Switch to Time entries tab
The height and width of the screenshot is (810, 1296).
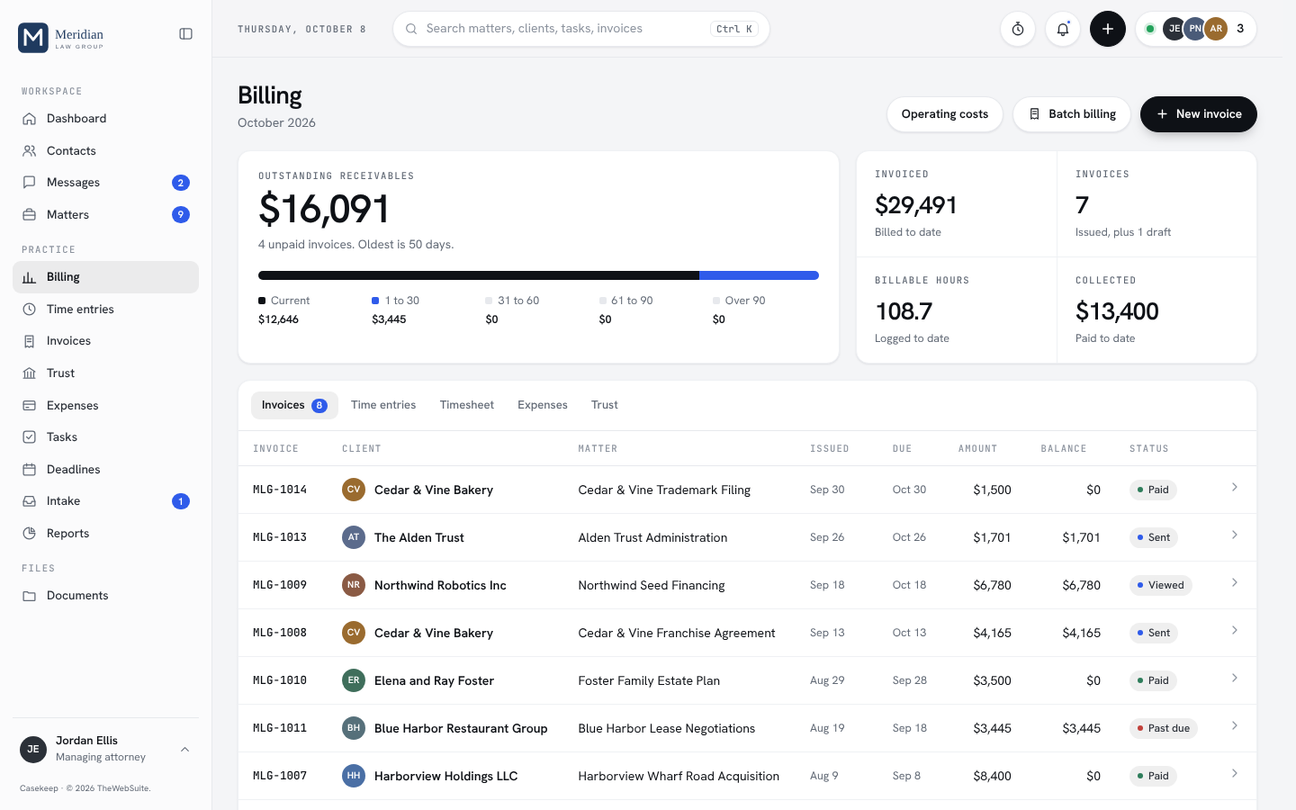click(383, 405)
